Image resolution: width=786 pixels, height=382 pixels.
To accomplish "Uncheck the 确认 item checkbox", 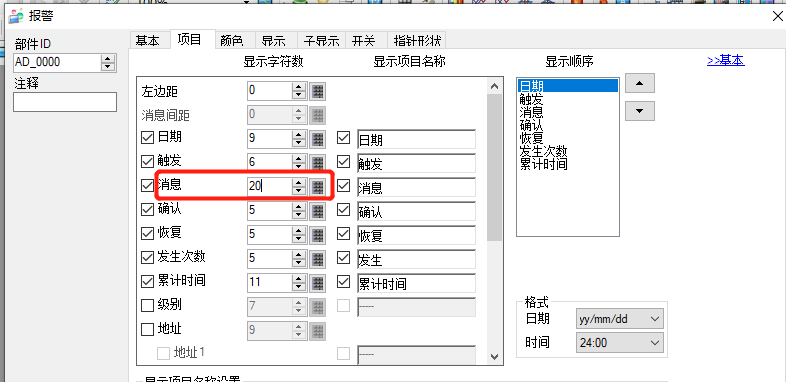I will pos(147,210).
